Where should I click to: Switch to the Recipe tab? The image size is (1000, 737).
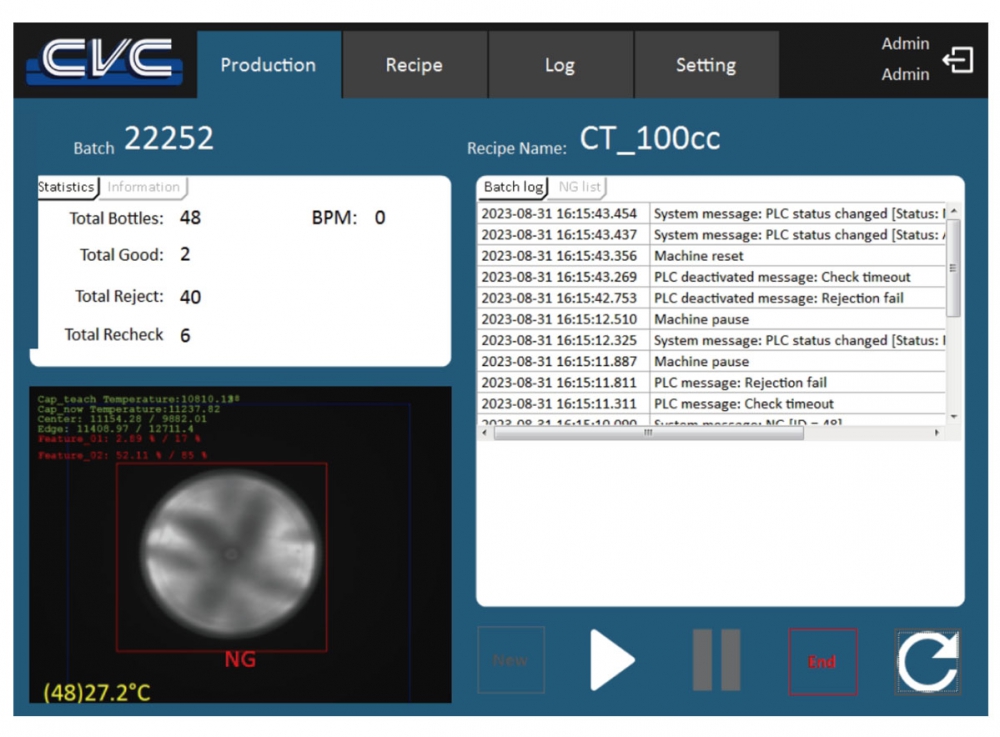(414, 65)
